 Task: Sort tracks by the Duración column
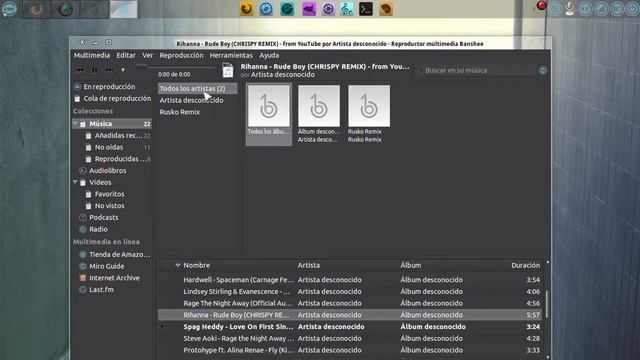(525, 265)
